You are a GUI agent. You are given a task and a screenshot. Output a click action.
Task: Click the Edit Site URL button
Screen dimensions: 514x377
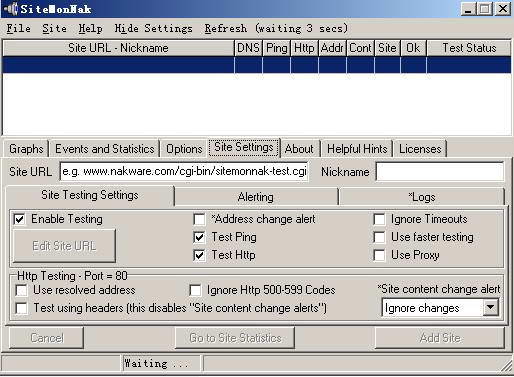pyautogui.click(x=64, y=246)
